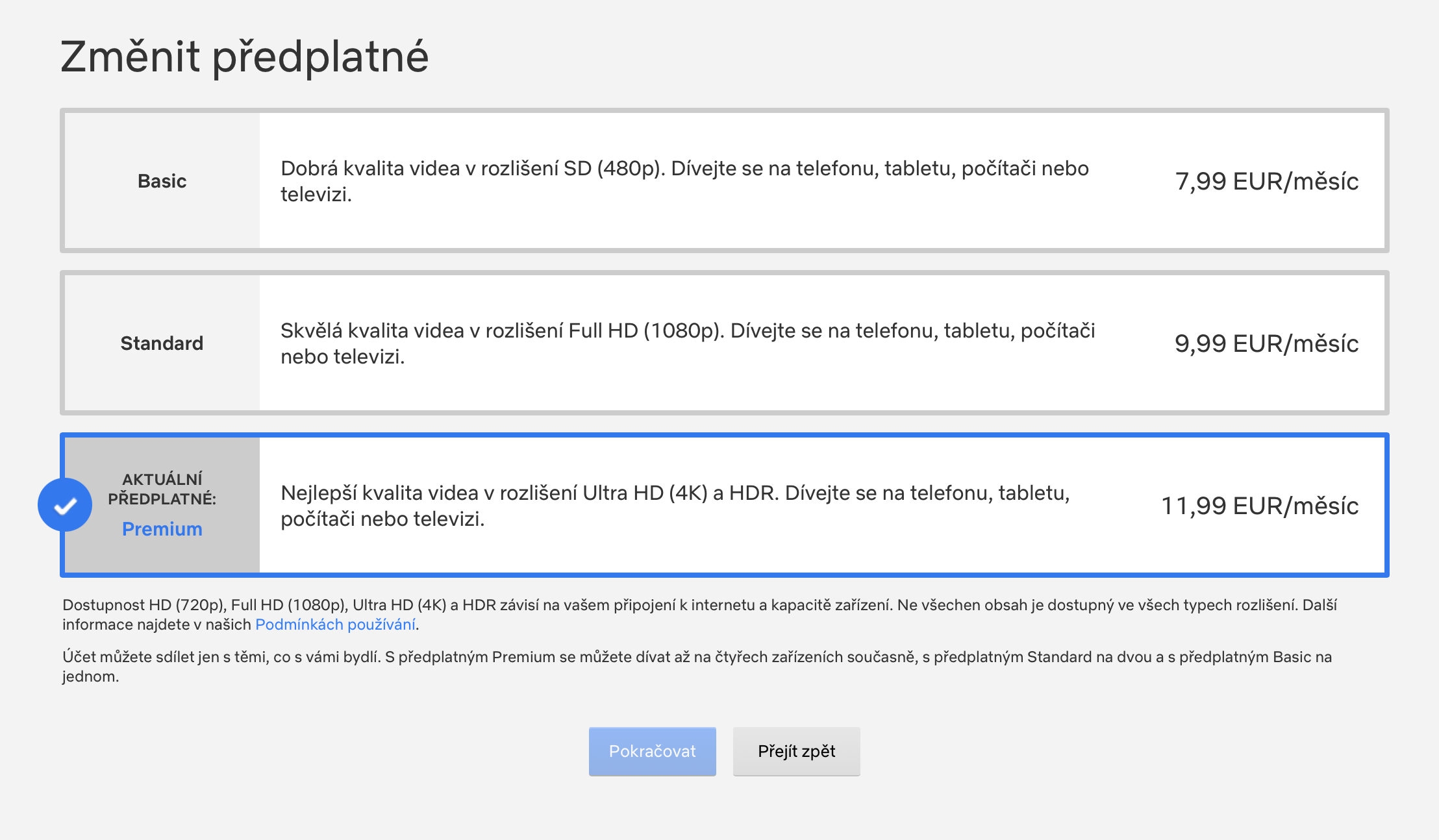Choose the 11,99 EUR/měsíc price
Screen dimensions: 1439x840
1259,506
